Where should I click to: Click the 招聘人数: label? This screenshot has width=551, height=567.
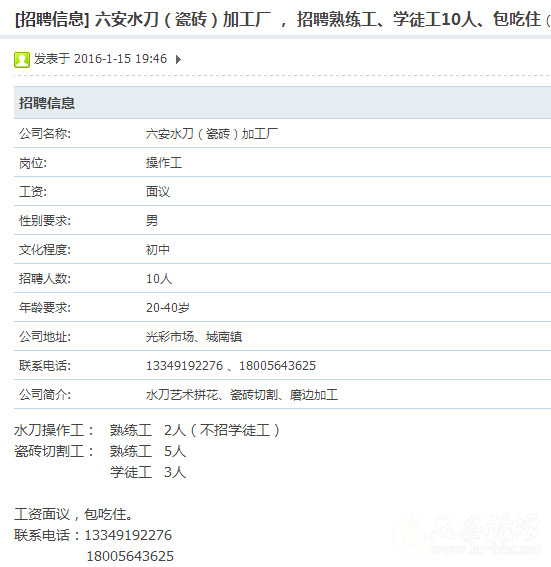click(45, 279)
